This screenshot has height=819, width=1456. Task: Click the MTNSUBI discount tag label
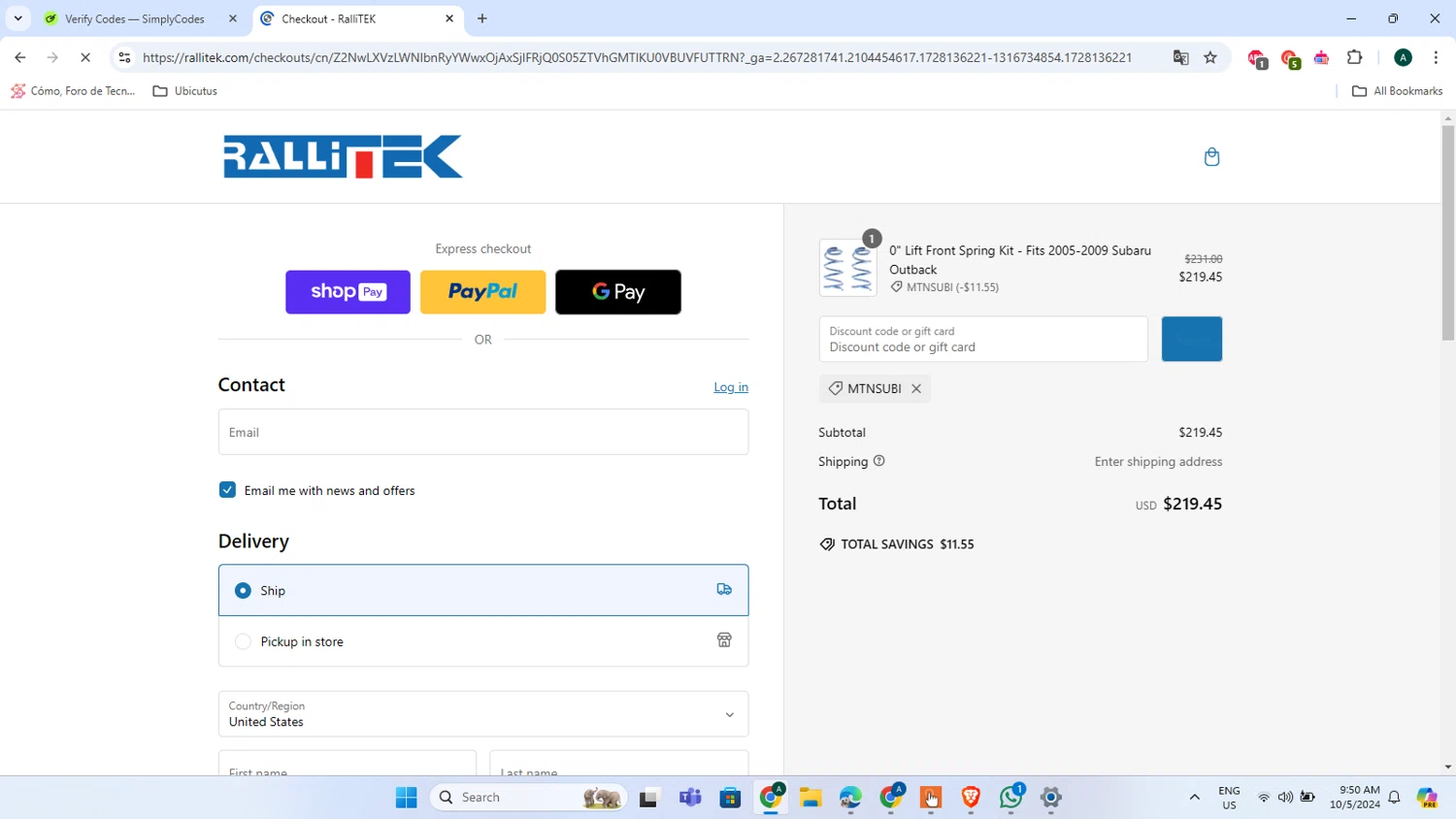[x=875, y=388]
